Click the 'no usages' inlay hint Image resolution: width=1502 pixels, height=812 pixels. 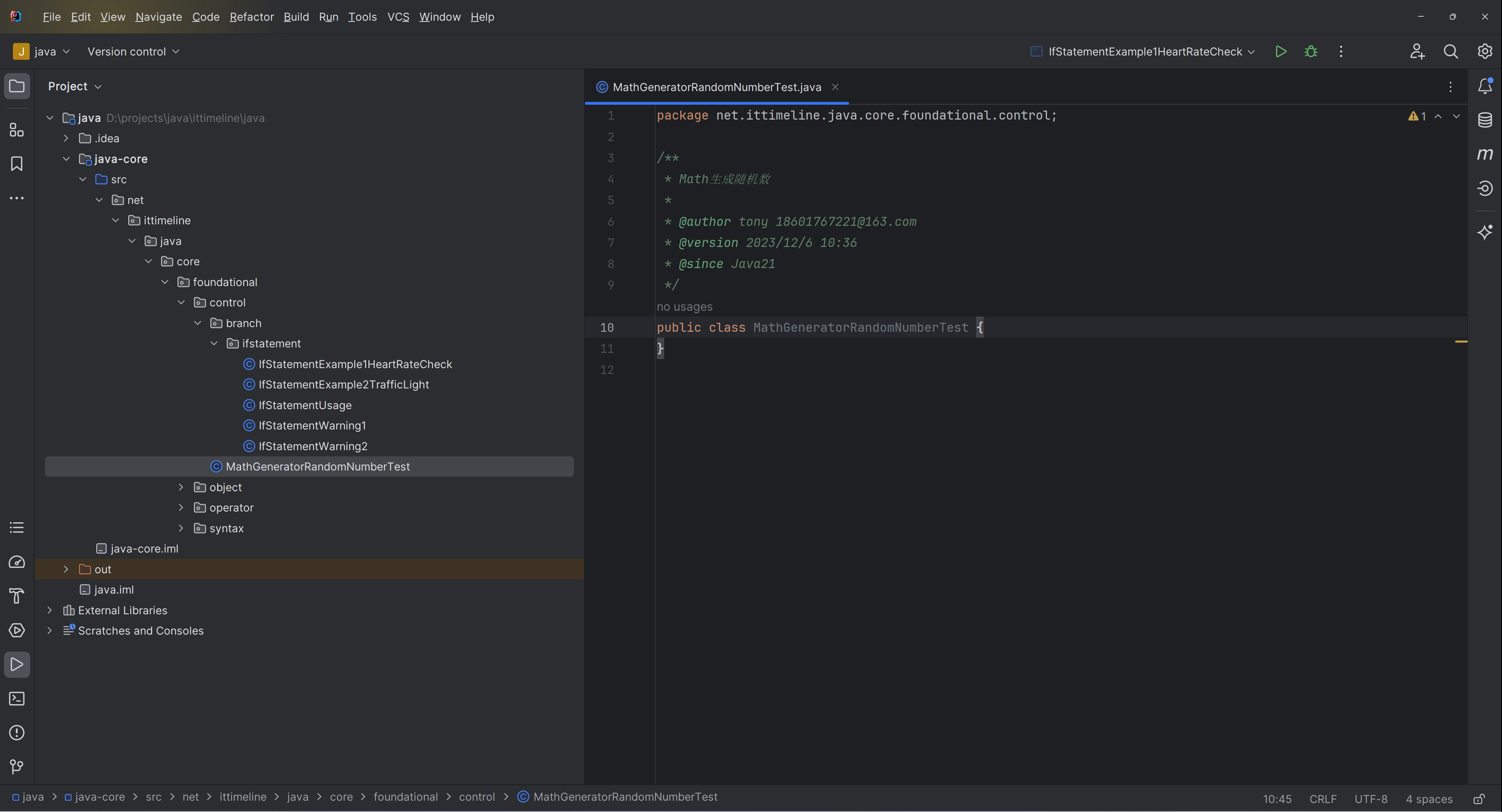685,307
